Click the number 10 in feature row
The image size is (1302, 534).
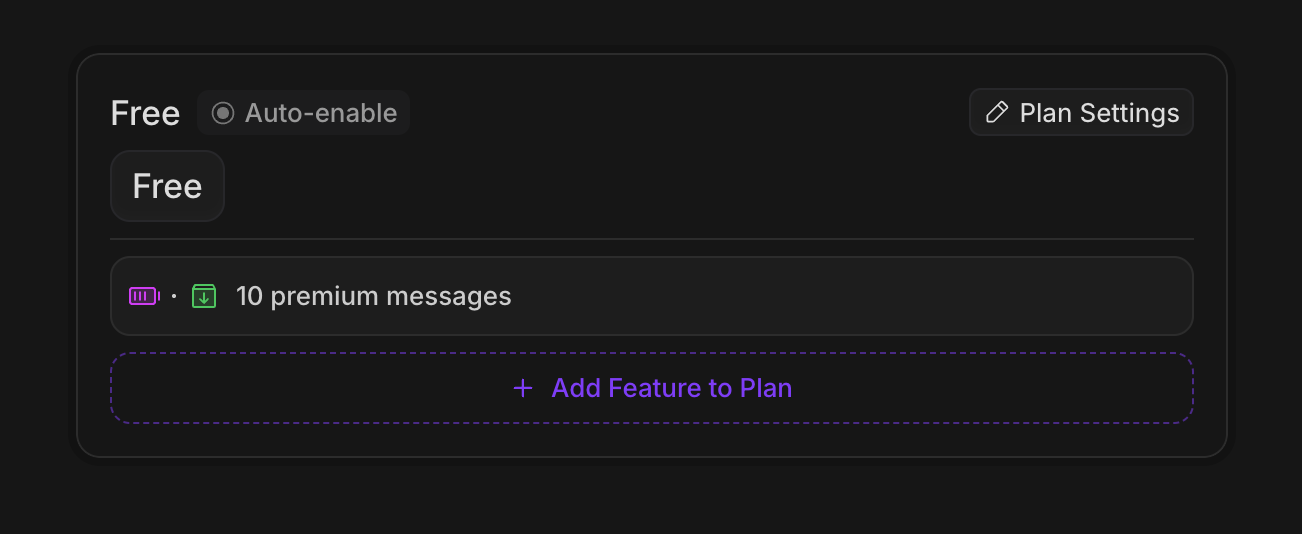pos(249,296)
